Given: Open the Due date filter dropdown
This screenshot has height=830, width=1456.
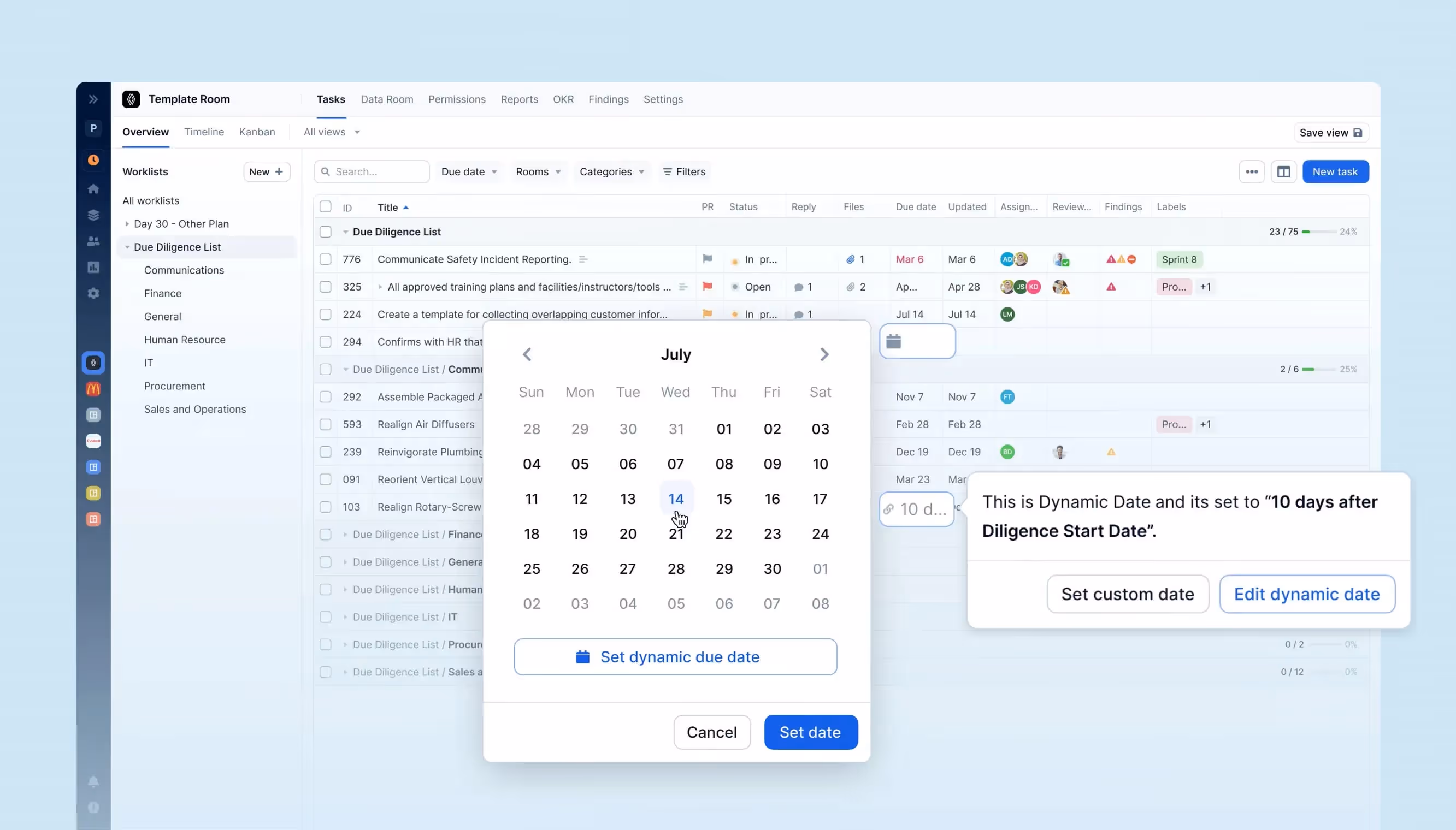Looking at the screenshot, I should pyautogui.click(x=469, y=171).
